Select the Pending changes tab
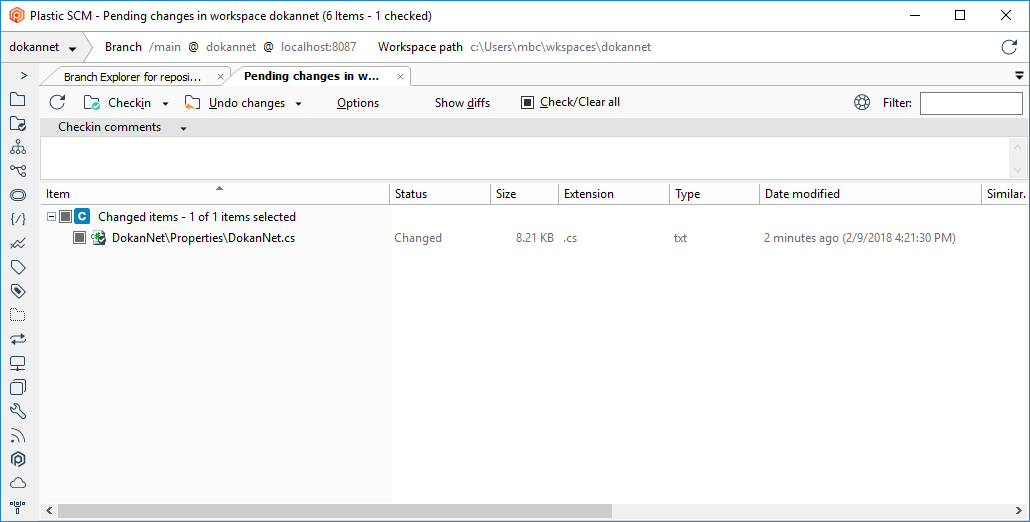 pyautogui.click(x=311, y=76)
